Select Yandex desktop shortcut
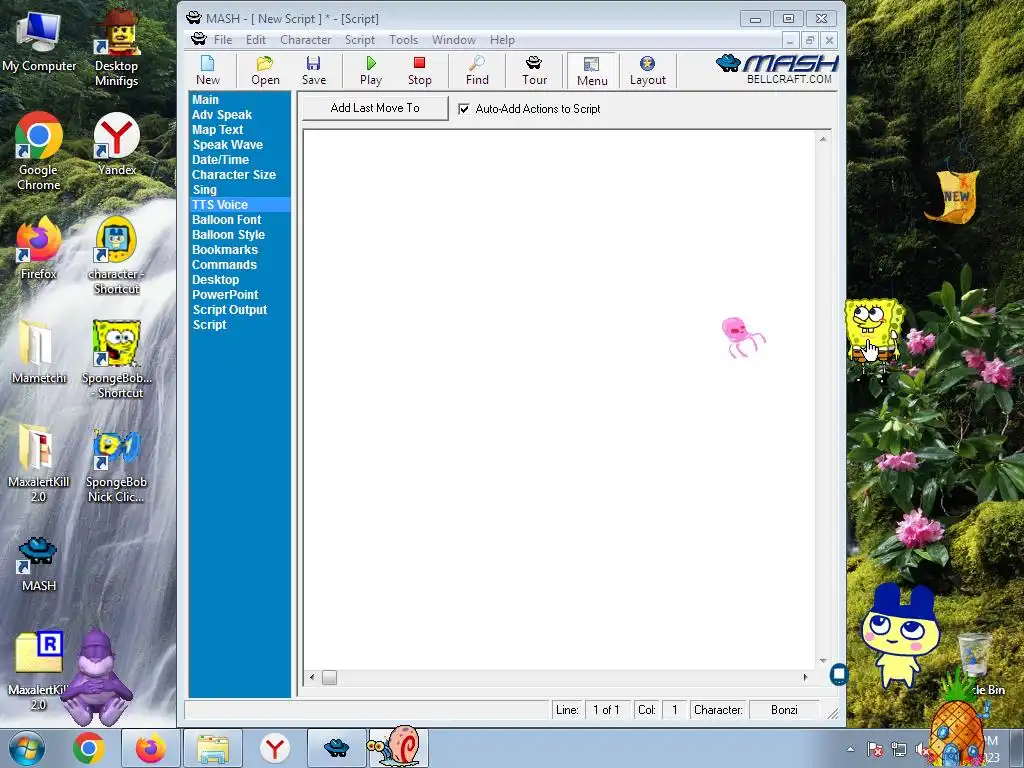The height and width of the screenshot is (768, 1024). coord(117,144)
